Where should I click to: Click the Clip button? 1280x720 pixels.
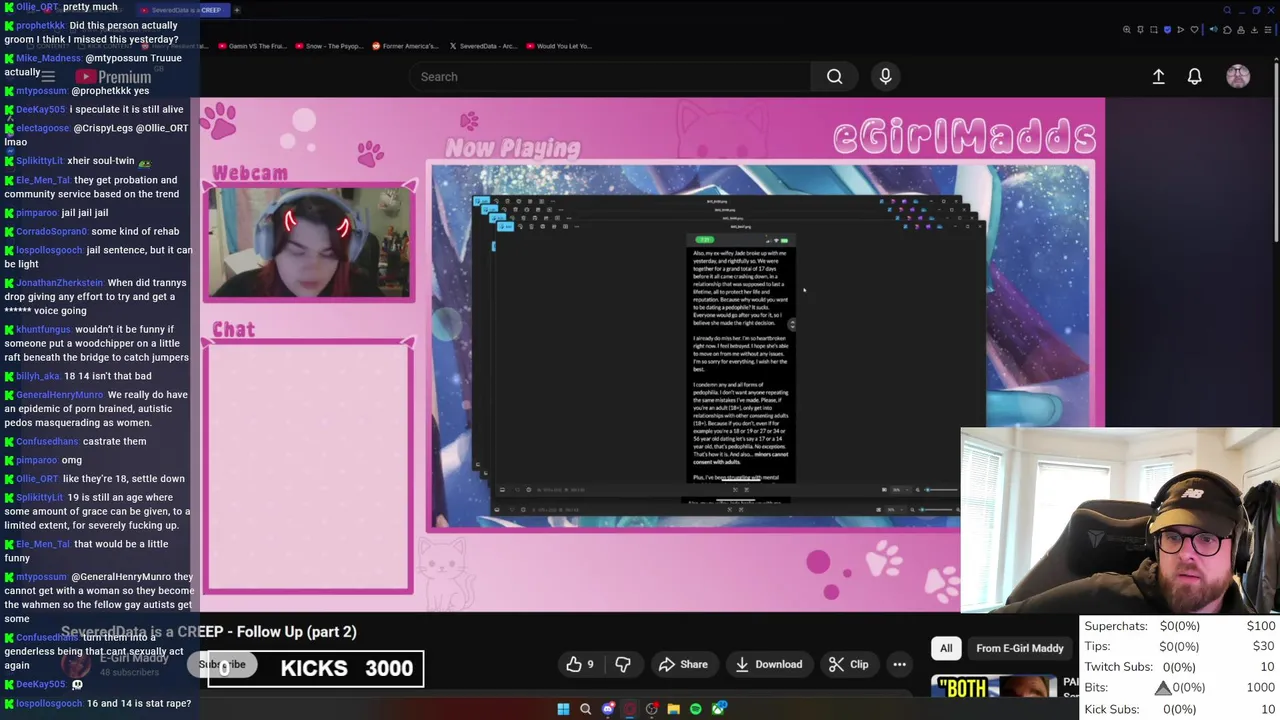pos(848,664)
